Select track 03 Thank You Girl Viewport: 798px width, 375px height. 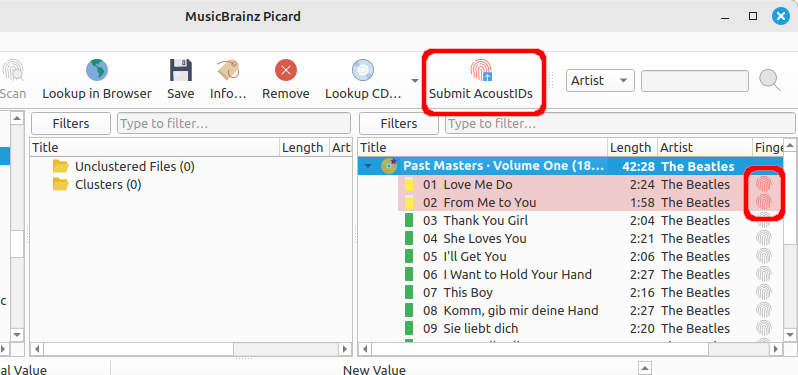pos(590,220)
